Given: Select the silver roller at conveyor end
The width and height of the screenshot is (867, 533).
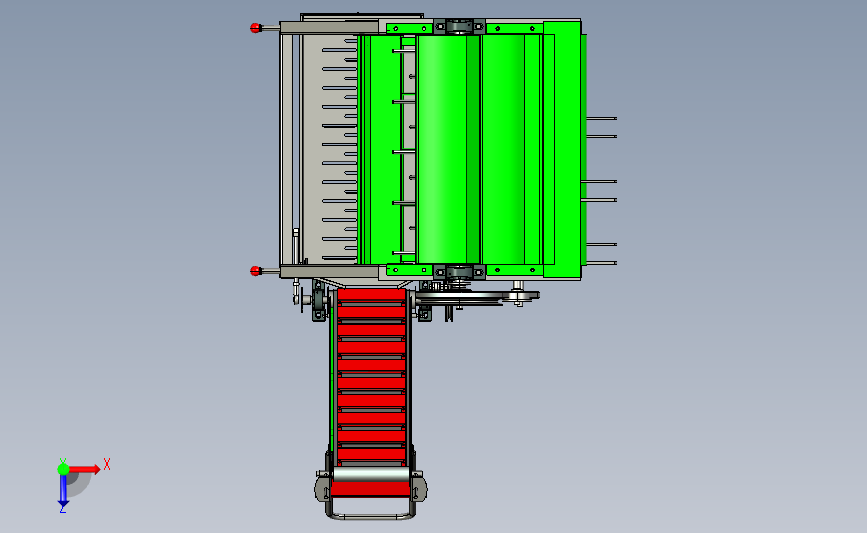Looking at the screenshot, I should pos(371,474).
